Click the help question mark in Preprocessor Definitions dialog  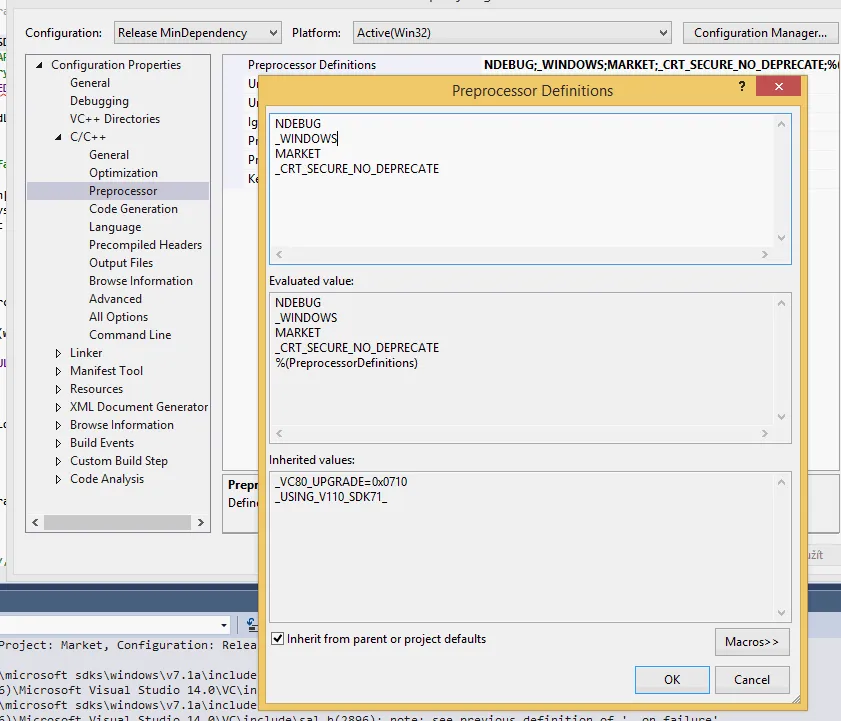pos(742,86)
